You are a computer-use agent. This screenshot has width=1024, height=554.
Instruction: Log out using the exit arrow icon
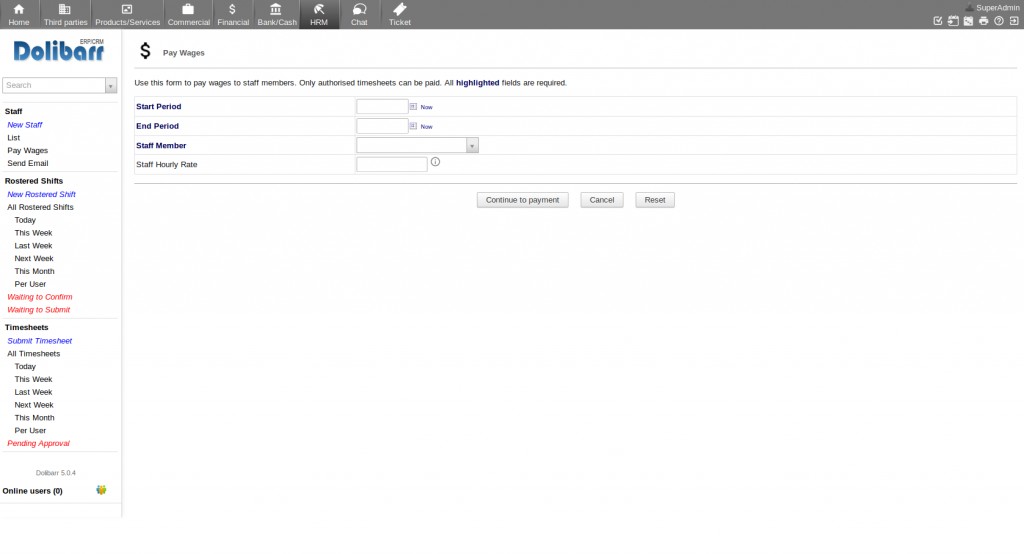(1014, 21)
